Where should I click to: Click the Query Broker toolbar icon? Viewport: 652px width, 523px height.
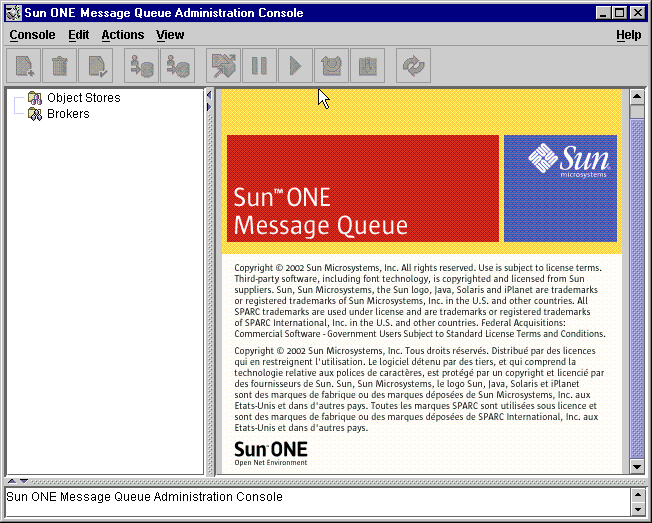(224, 66)
